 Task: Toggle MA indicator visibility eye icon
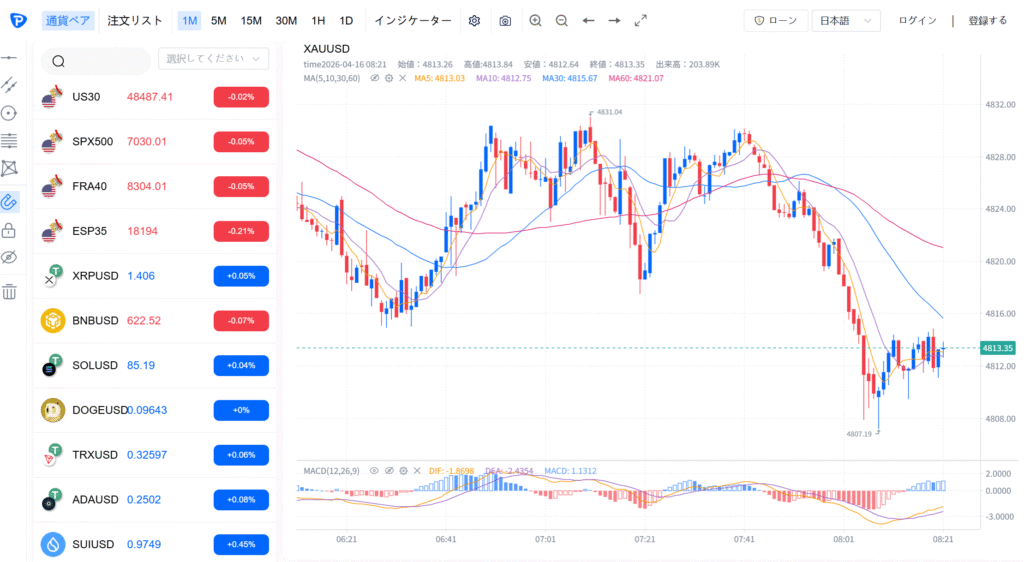click(x=375, y=78)
